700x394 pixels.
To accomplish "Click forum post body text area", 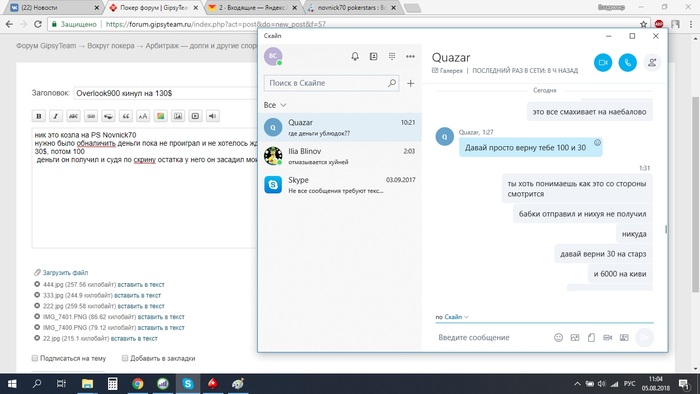I will 145,187.
